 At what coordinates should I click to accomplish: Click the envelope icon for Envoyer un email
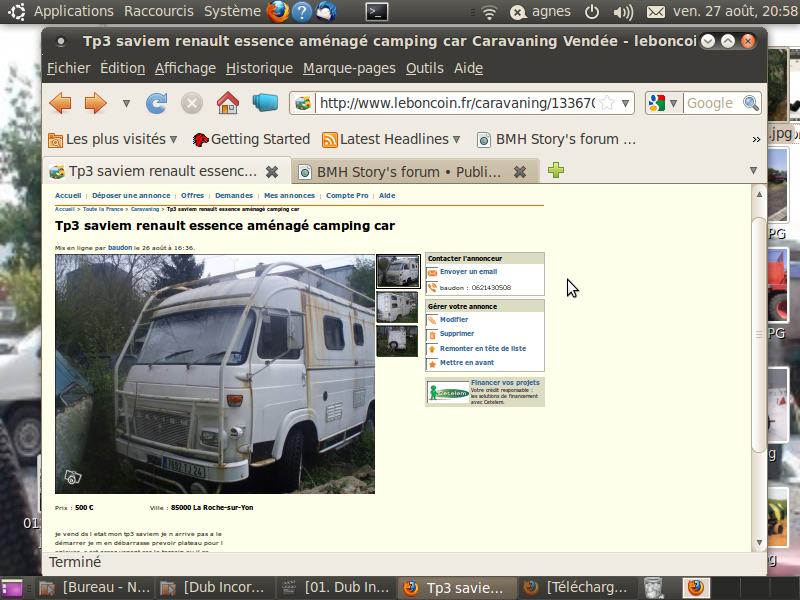[432, 272]
